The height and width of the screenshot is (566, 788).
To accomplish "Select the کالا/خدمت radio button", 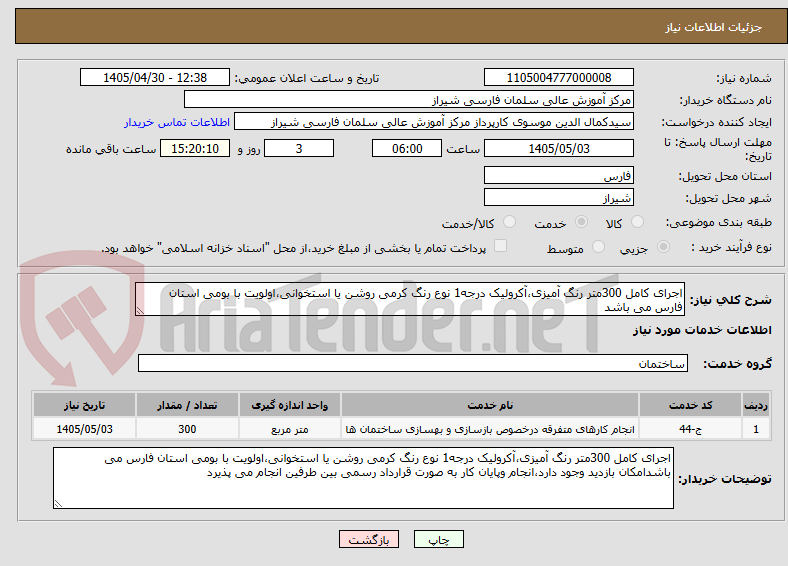I will click(510, 222).
